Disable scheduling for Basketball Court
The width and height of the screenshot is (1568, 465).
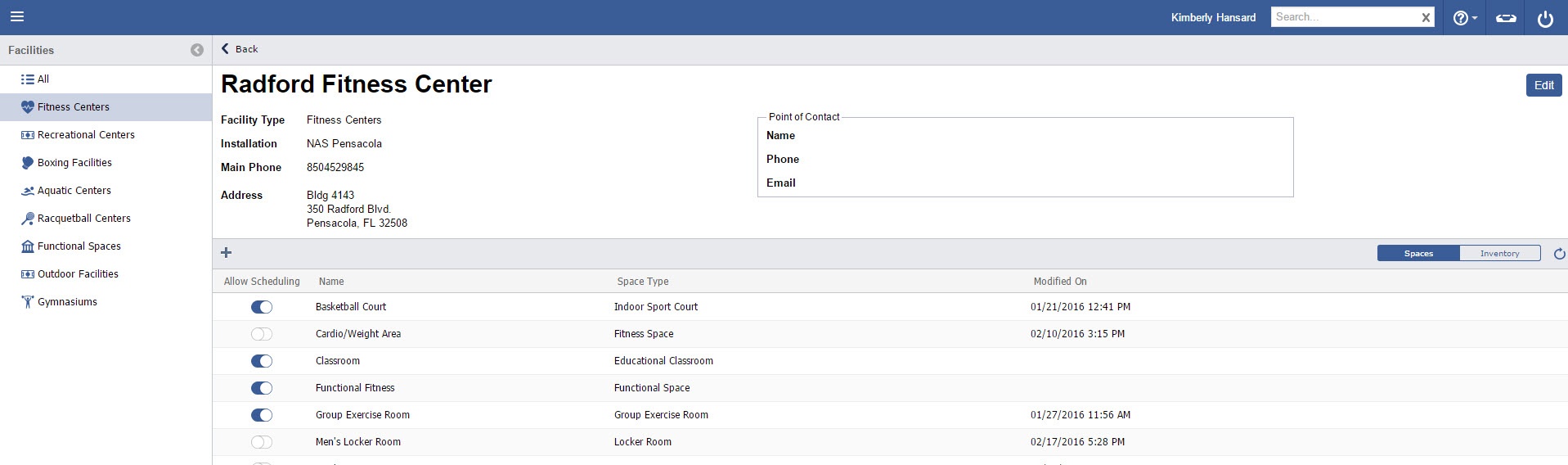pos(262,307)
